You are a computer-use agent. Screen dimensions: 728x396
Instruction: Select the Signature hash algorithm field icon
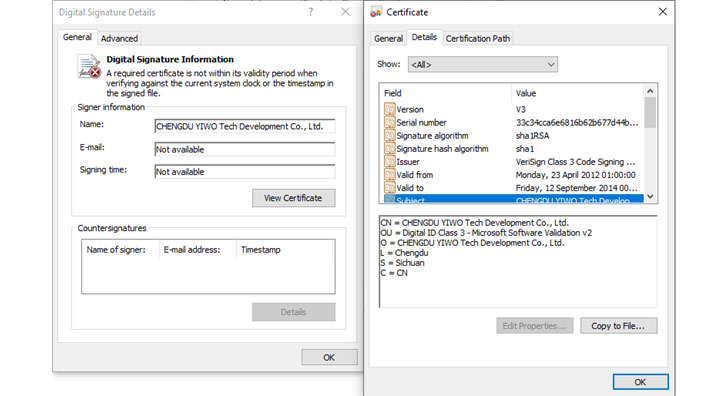(x=390, y=149)
